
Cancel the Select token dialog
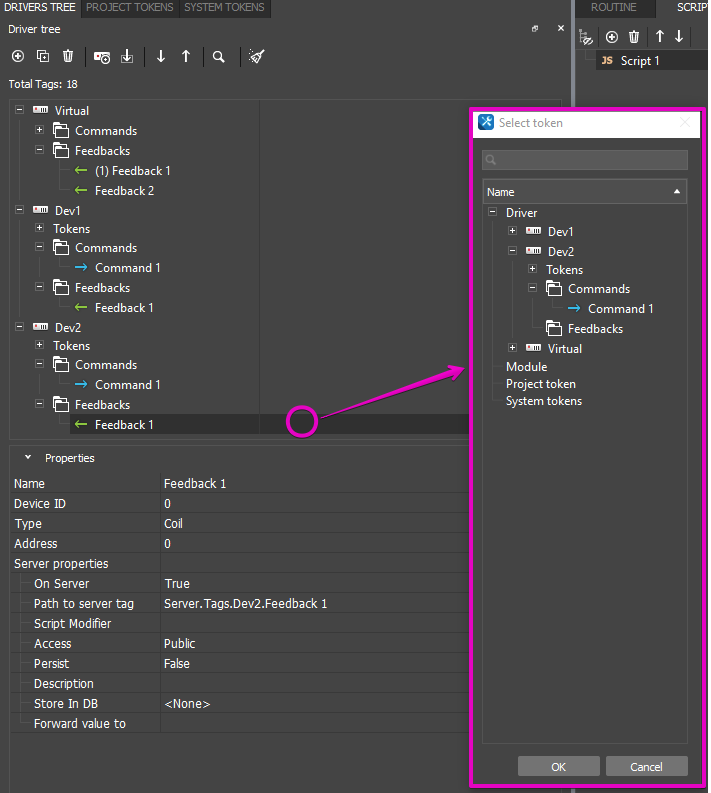pos(646,766)
